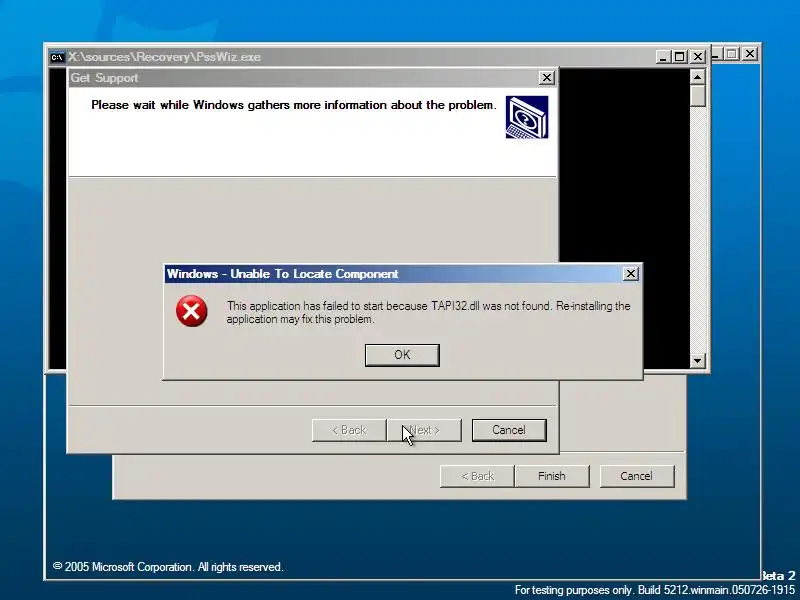Viewport: 800px width, 600px height.
Task: Click the disabled Back button in Get Support
Action: point(349,430)
